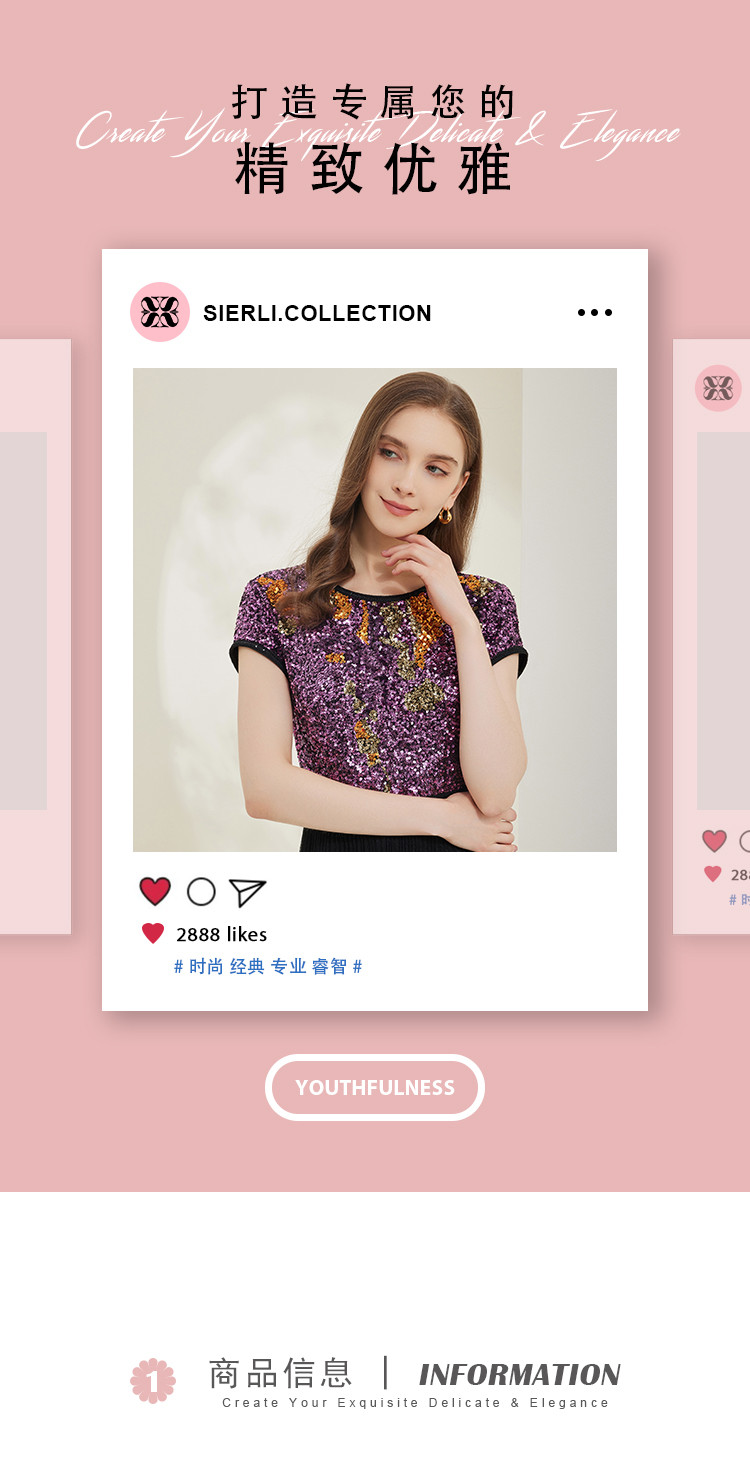Click the red heart like icon
Viewport: 750px width, 1461px height.
155,891
